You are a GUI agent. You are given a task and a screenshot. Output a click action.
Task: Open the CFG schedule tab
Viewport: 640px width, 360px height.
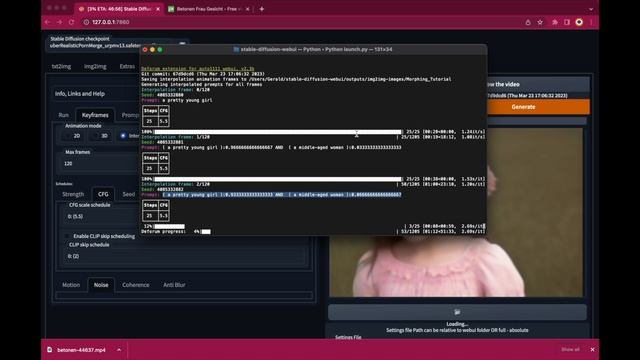(x=103, y=194)
